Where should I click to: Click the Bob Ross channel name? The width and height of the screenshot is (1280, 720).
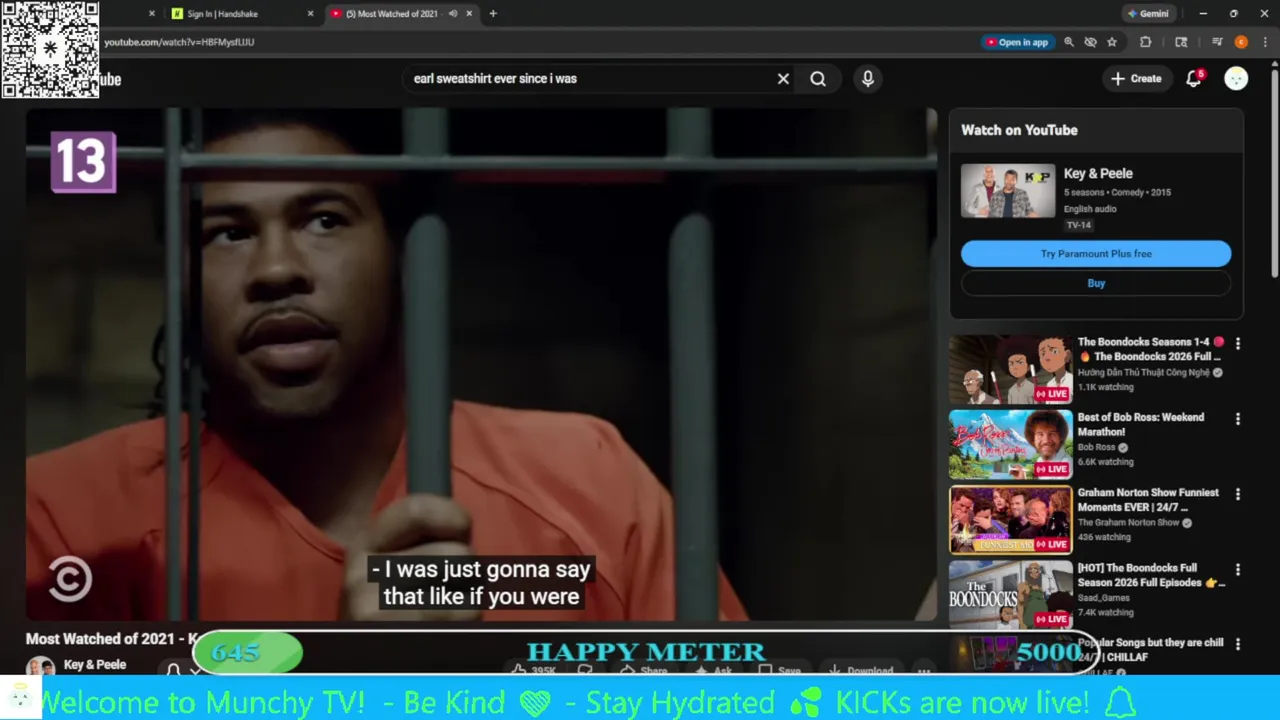click(x=1096, y=448)
